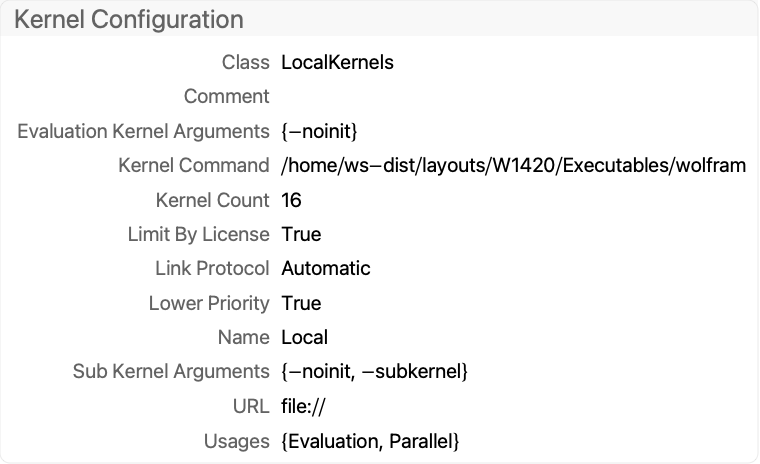
Task: Click the wolfram kernel command path
Action: (x=513, y=165)
